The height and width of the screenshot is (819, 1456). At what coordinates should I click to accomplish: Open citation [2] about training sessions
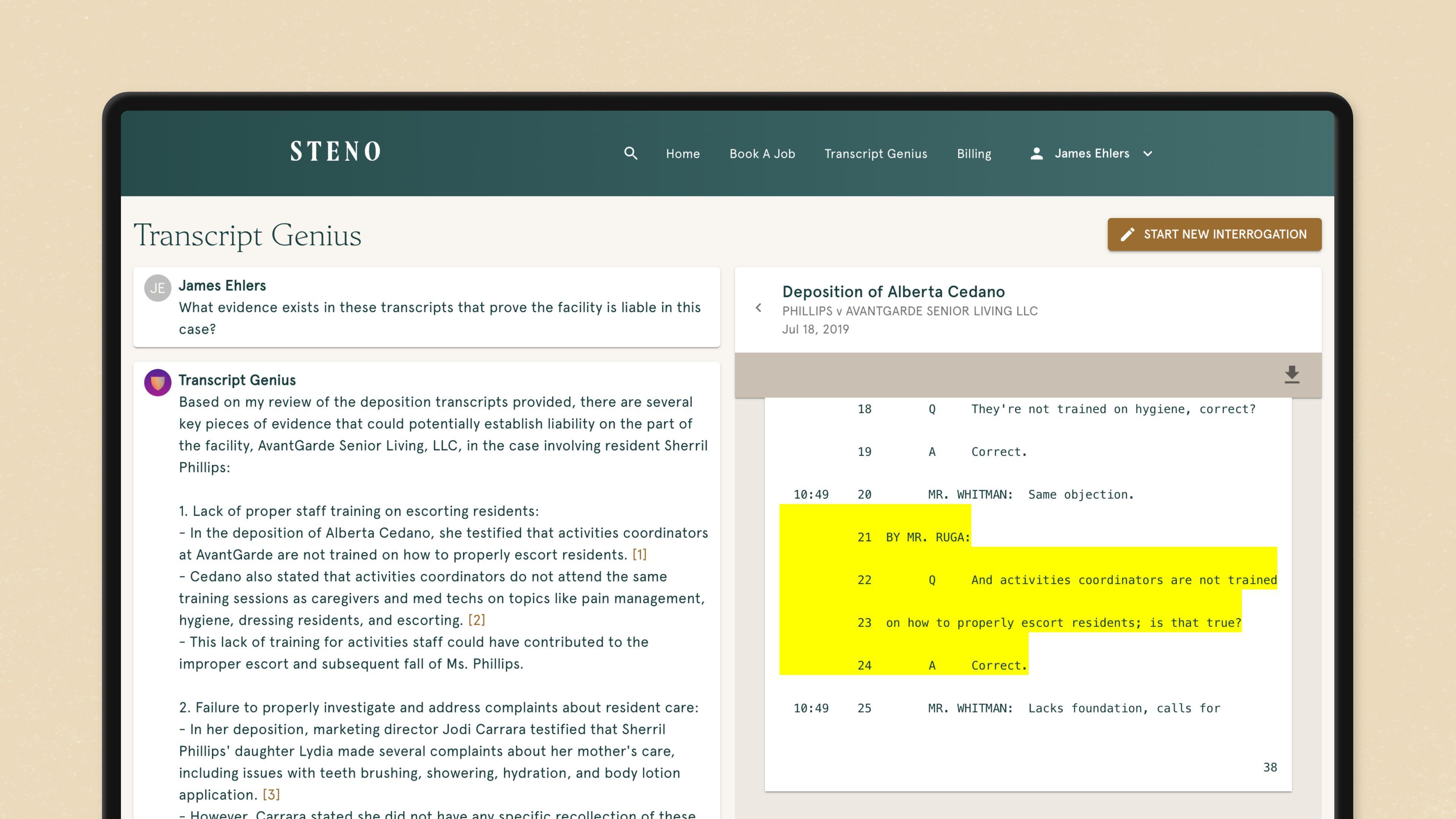tap(477, 620)
